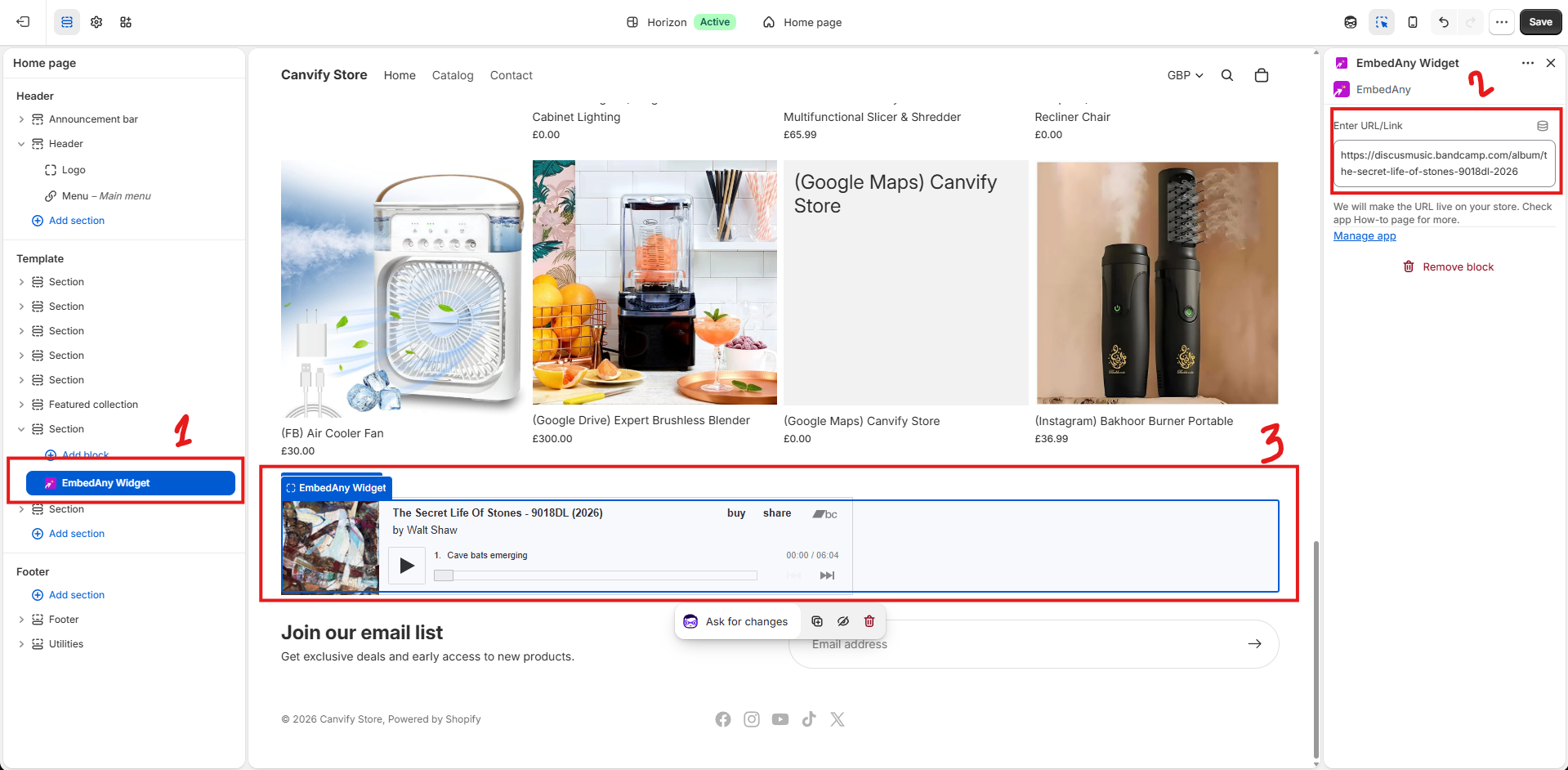
Task: Click the Save button
Action: click(x=1540, y=22)
